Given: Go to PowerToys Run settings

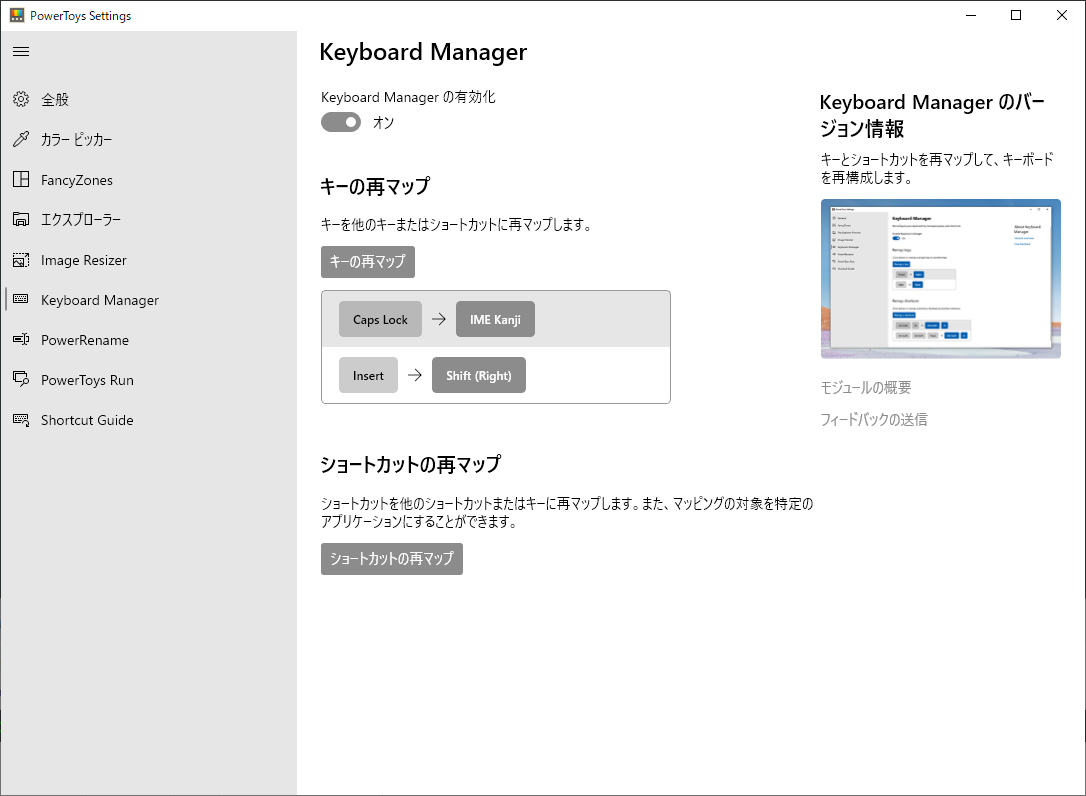Looking at the screenshot, I should tap(149, 380).
